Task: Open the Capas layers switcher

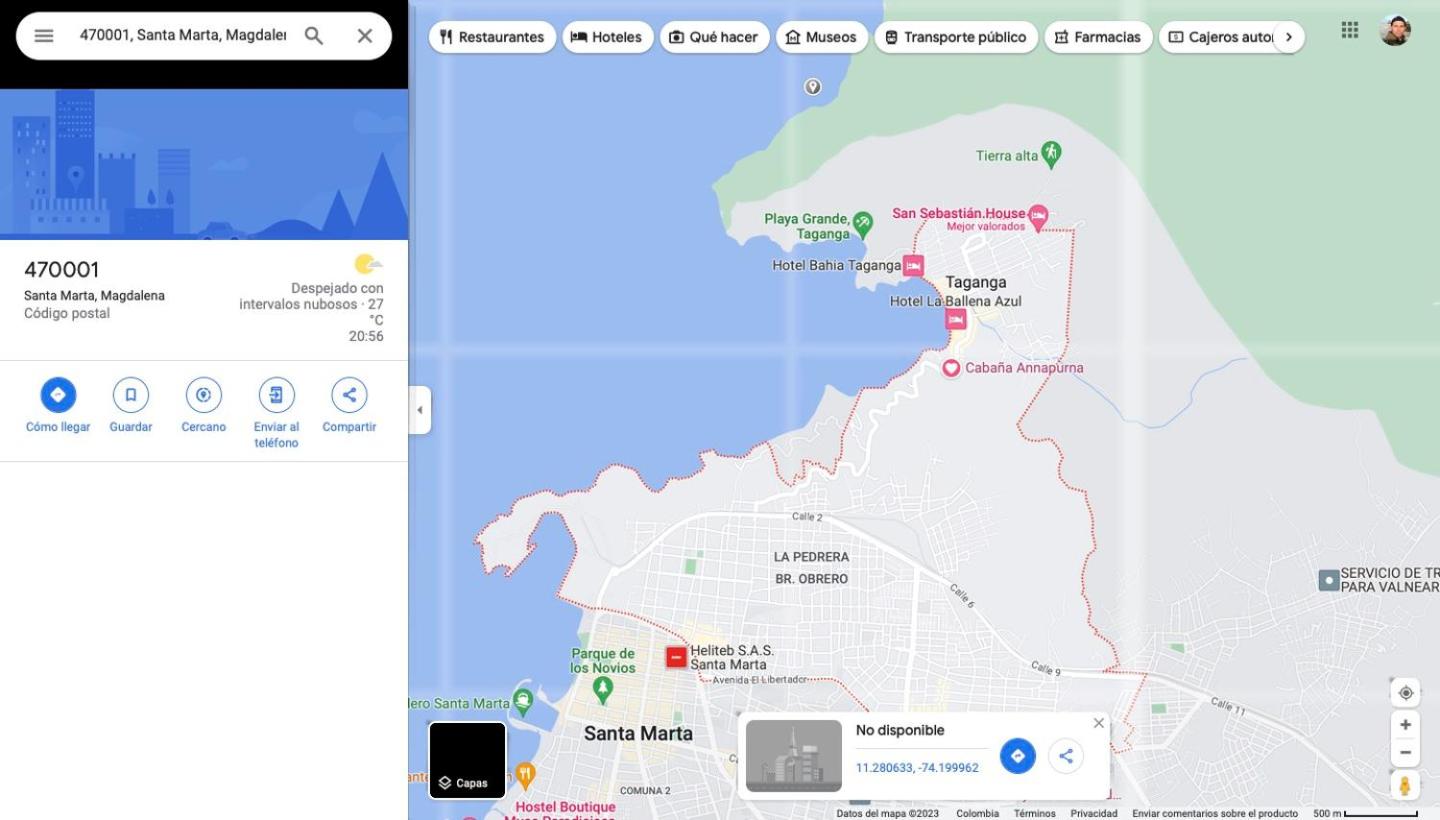Action: (x=468, y=760)
